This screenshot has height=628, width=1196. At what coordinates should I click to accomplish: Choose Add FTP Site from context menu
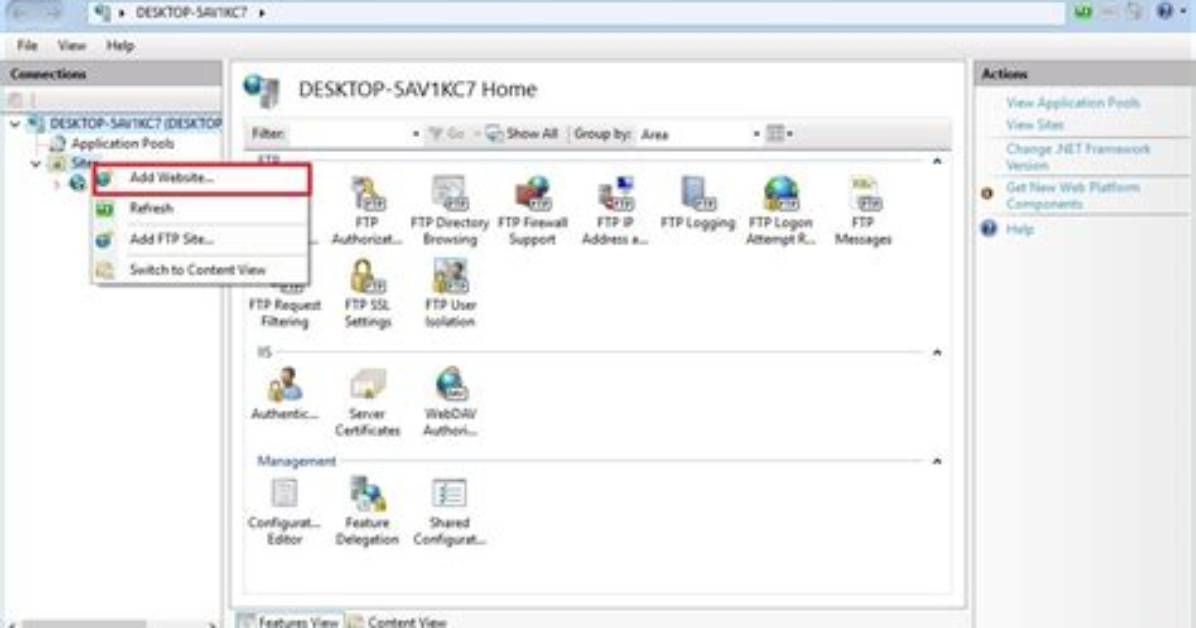tap(201, 240)
